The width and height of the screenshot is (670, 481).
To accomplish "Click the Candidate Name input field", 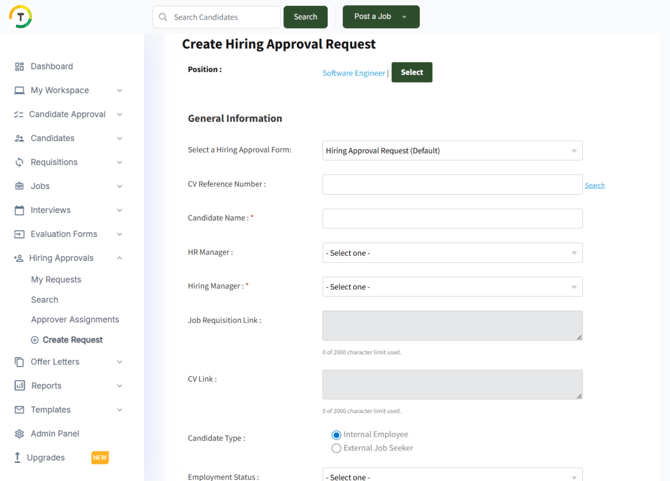I will [452, 219].
